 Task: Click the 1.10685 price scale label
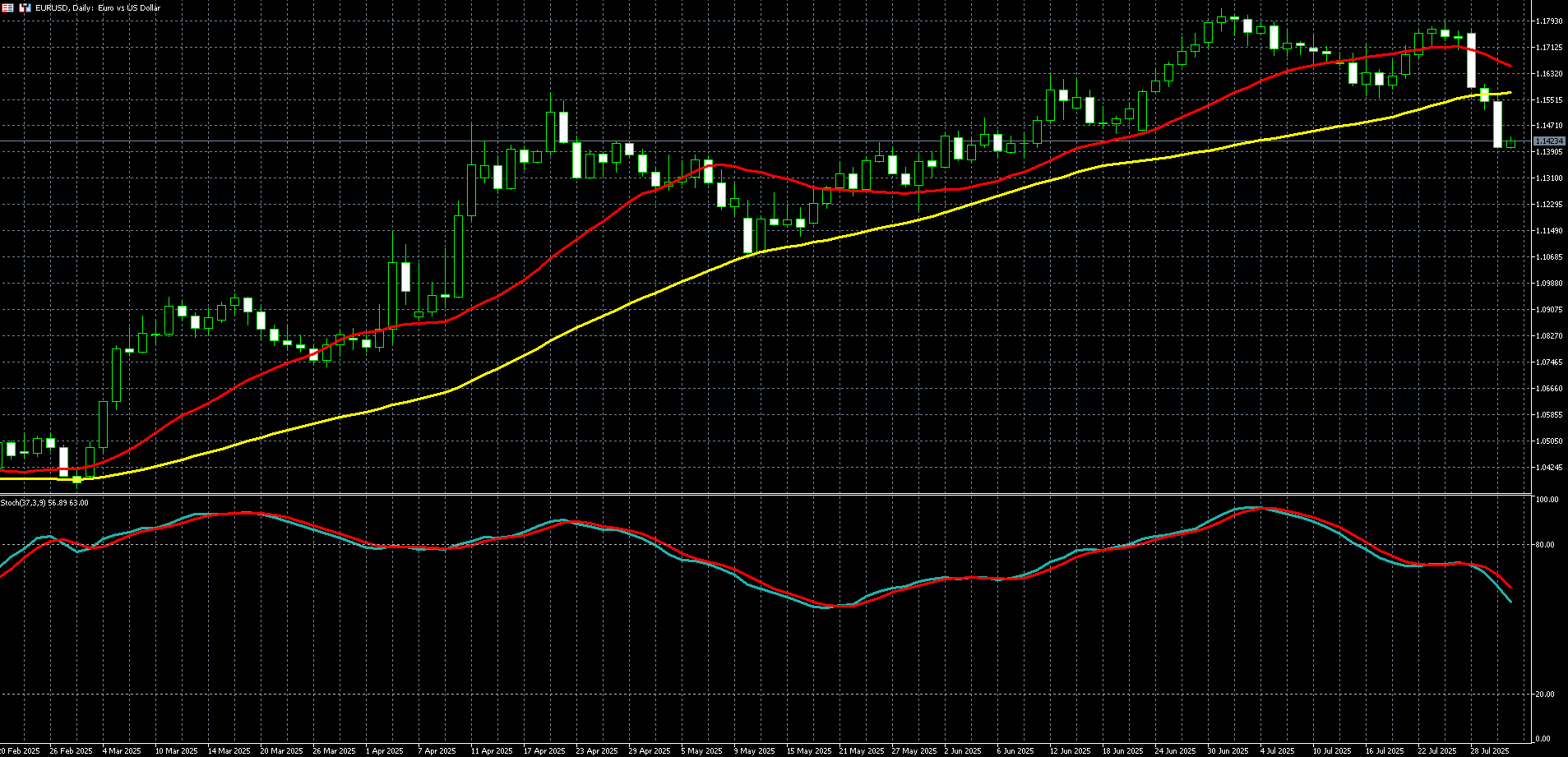pos(1549,257)
